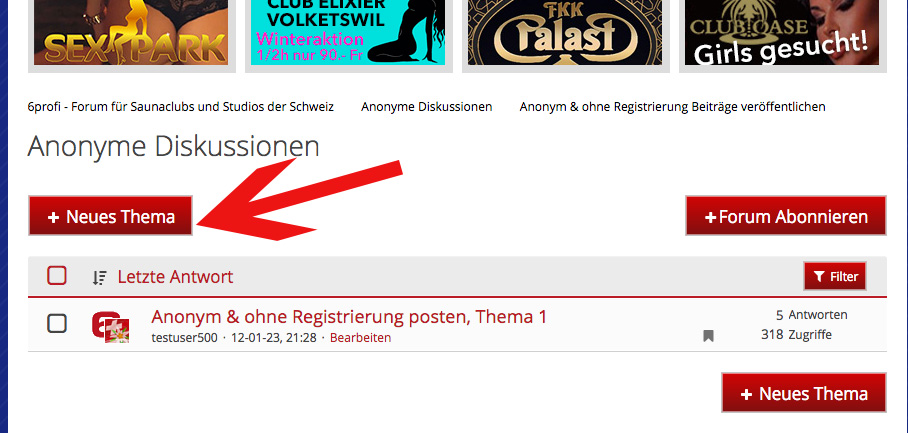The width and height of the screenshot is (908, 433).
Task: Click the funnel icon in the Filter button
Action: [819, 277]
